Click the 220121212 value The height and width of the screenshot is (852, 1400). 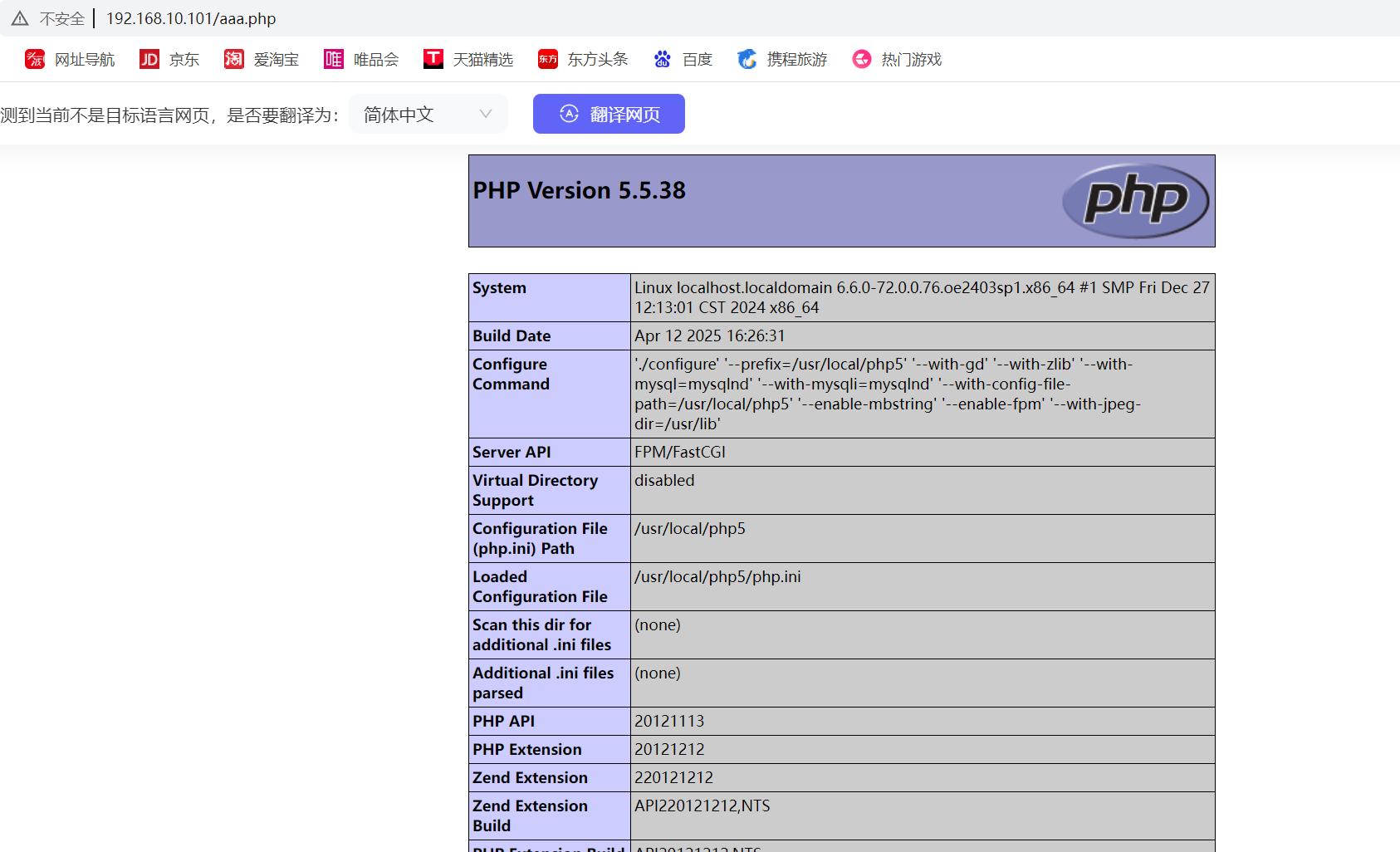coord(674,777)
